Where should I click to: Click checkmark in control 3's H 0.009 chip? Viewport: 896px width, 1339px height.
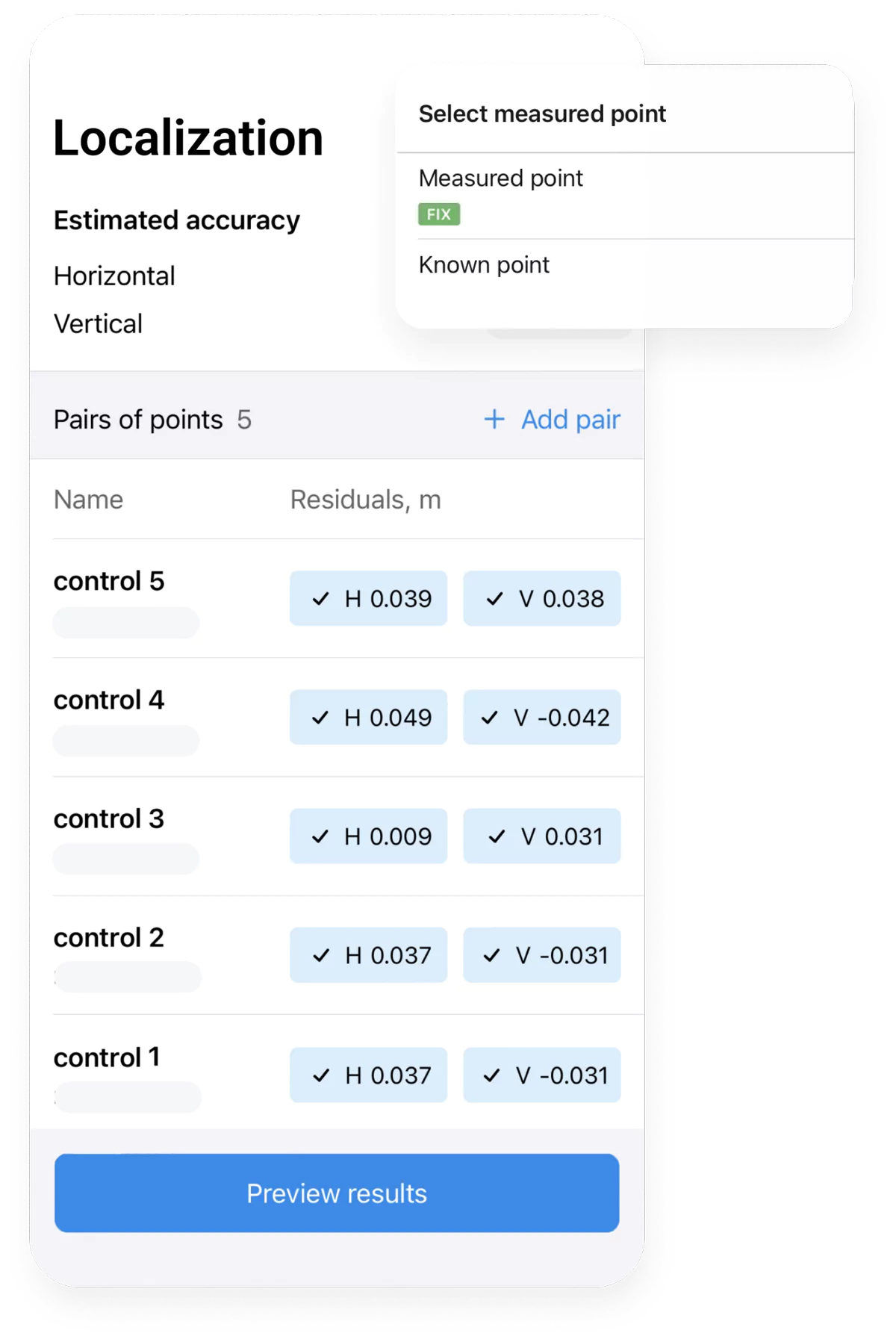[321, 836]
